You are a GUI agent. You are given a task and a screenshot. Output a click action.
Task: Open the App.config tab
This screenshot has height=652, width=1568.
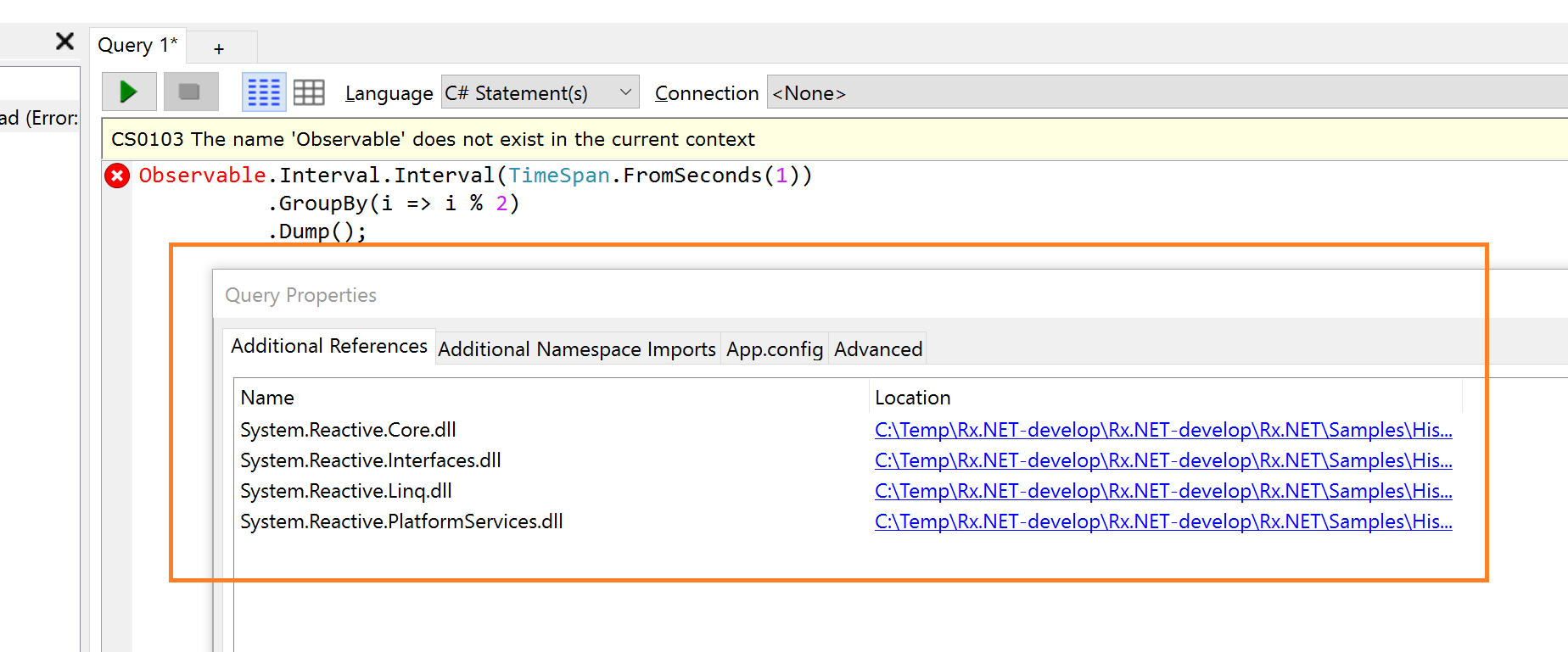pyautogui.click(x=775, y=349)
